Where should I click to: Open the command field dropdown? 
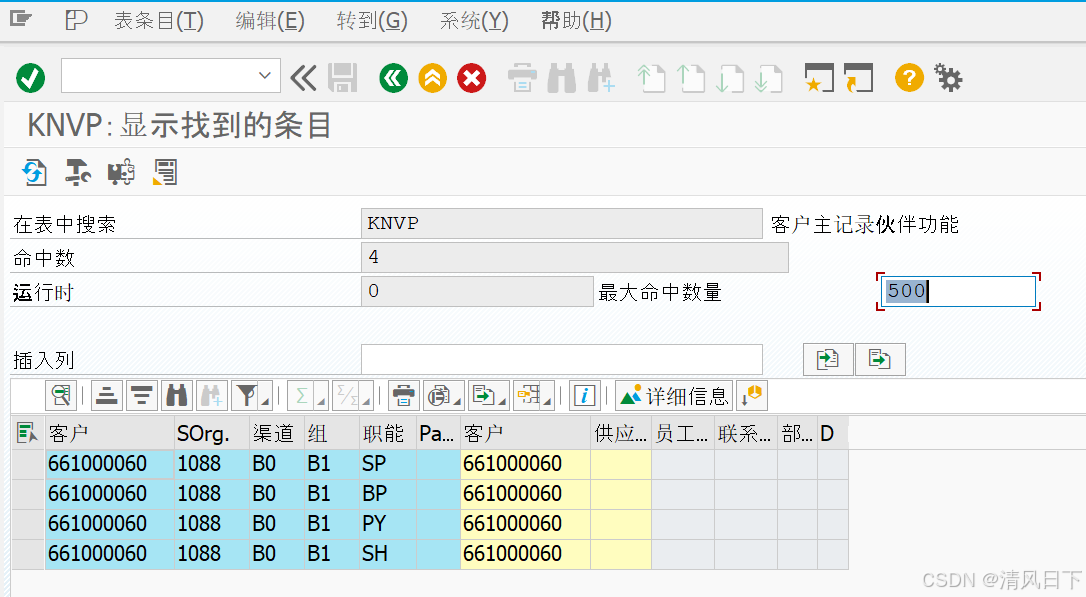coord(265,76)
